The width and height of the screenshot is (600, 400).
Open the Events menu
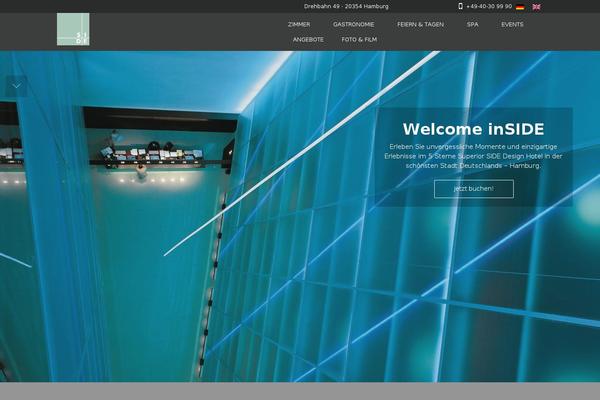[x=512, y=24]
